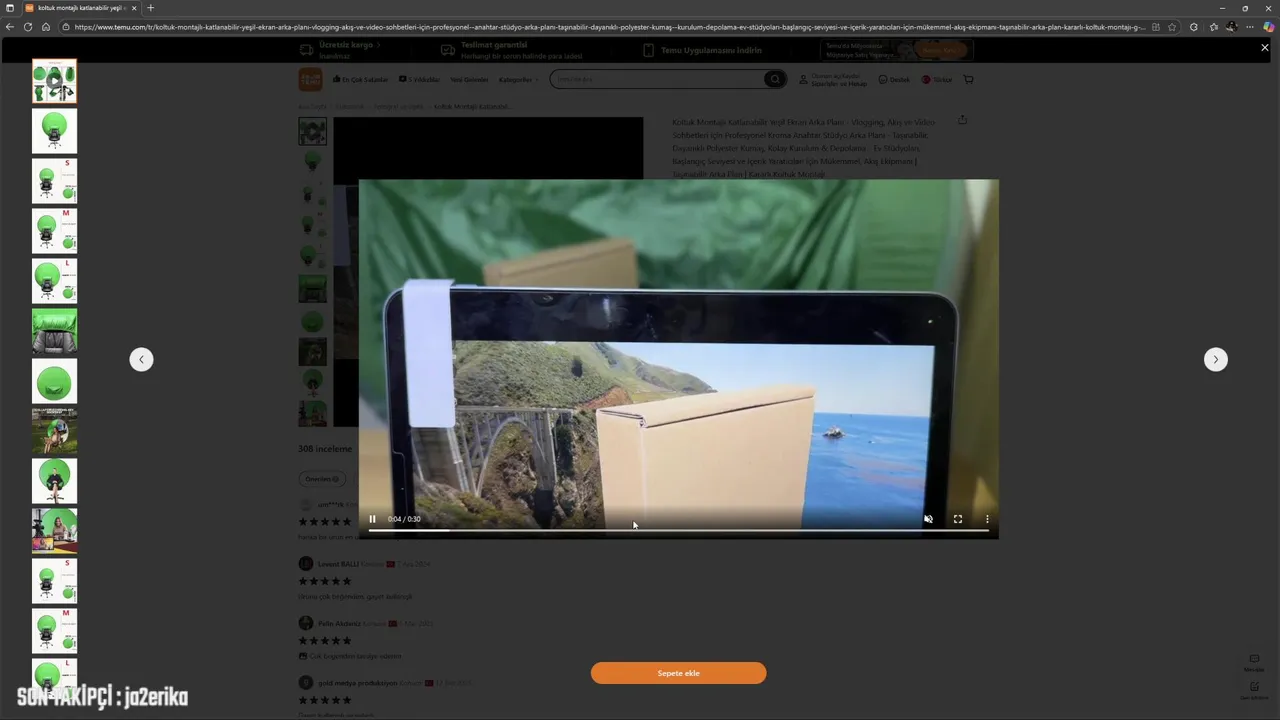Select the koltuk montajlı katlanabilir tab

pos(82,8)
